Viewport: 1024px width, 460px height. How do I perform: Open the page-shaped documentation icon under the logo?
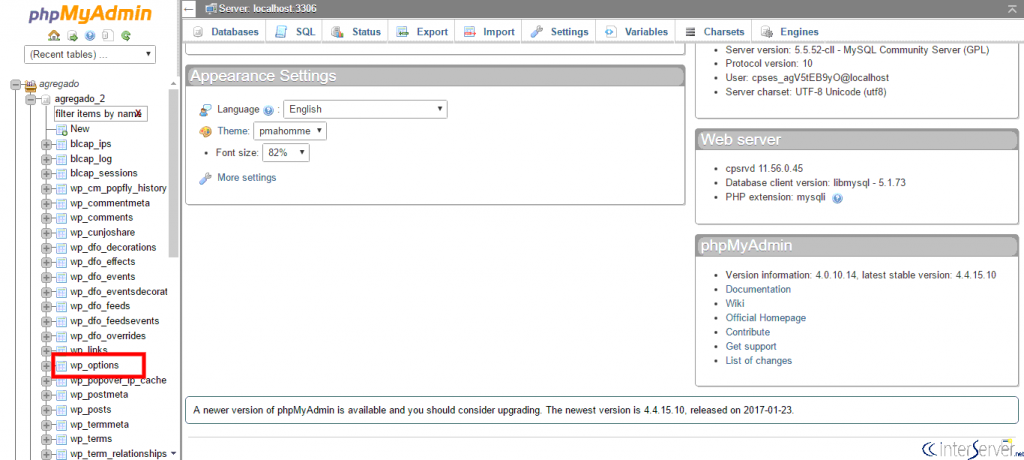[108, 35]
